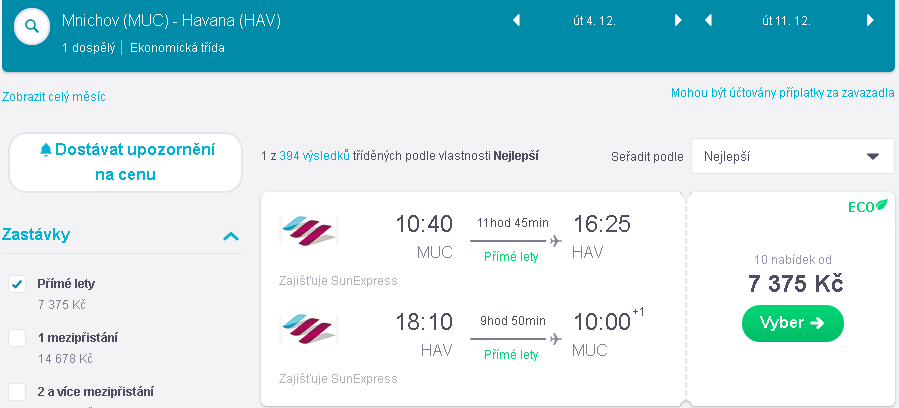Viewport: 899px width, 408px height.
Task: Click Dostávat upozornění na cenu button
Action: coord(126,162)
